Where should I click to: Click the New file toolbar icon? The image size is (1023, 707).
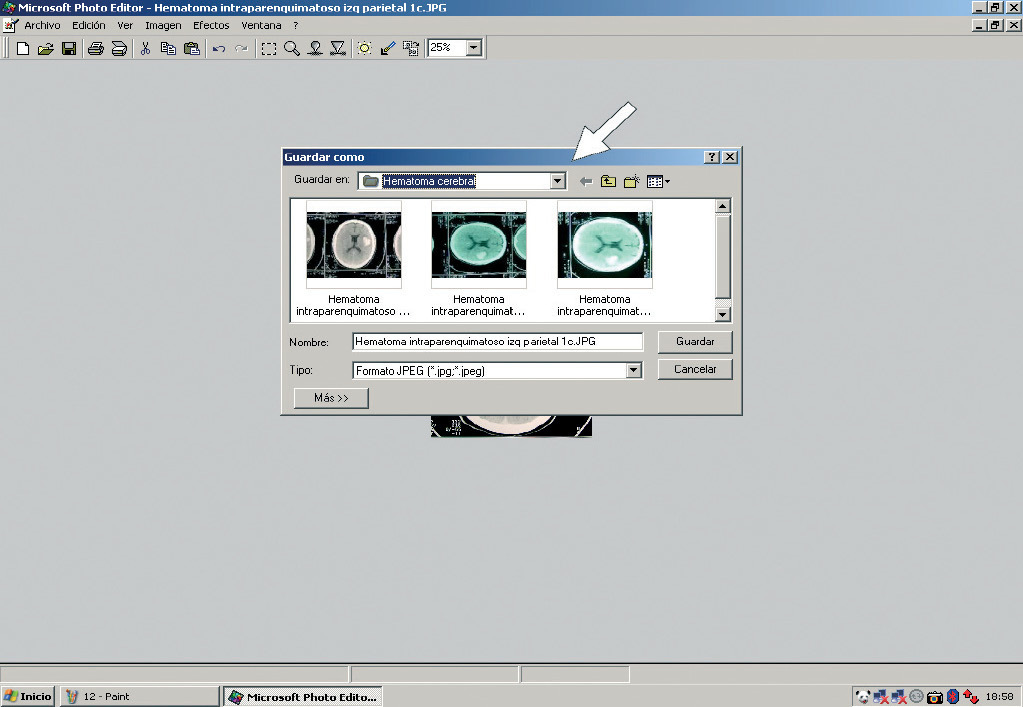tap(22, 48)
